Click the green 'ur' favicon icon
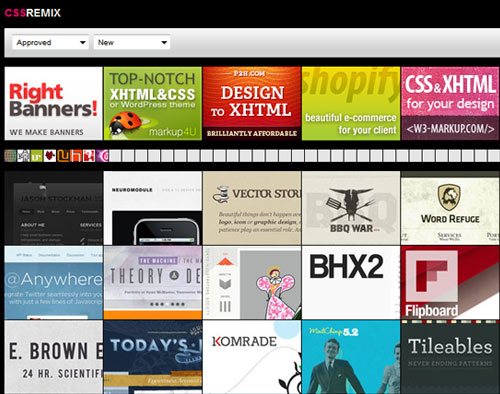This screenshot has height=394, width=500. [x=37, y=156]
